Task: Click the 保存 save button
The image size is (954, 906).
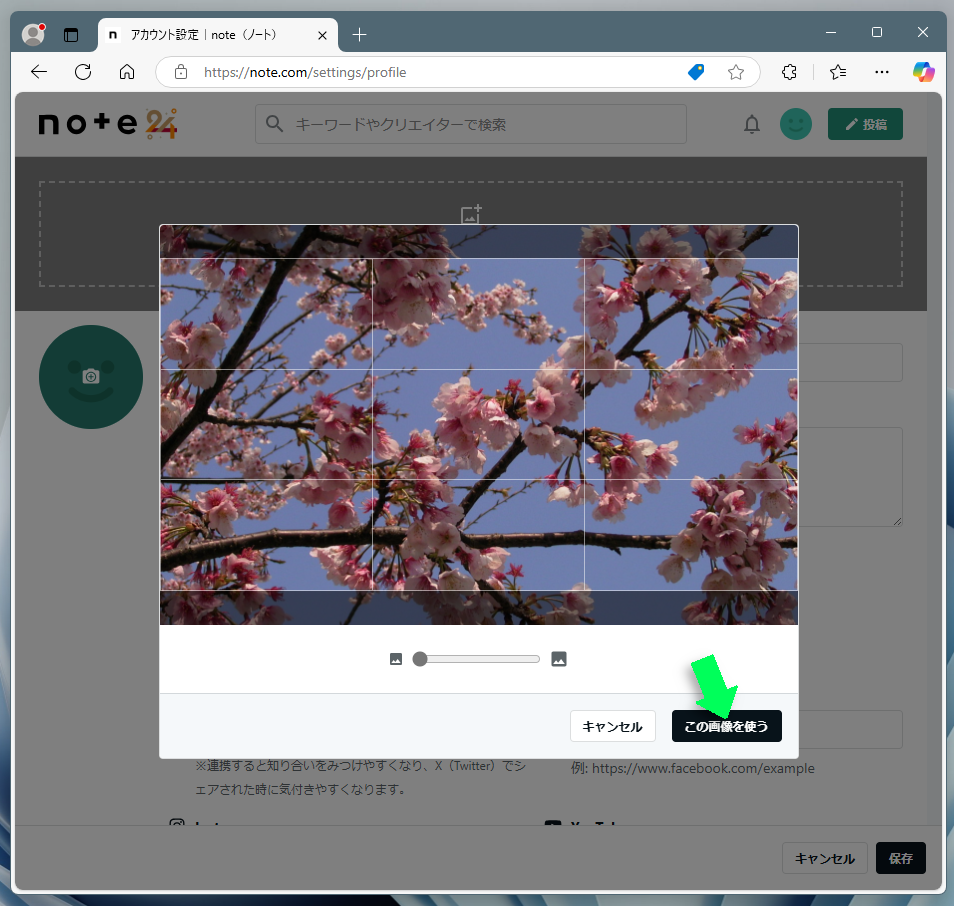Action: click(900, 858)
